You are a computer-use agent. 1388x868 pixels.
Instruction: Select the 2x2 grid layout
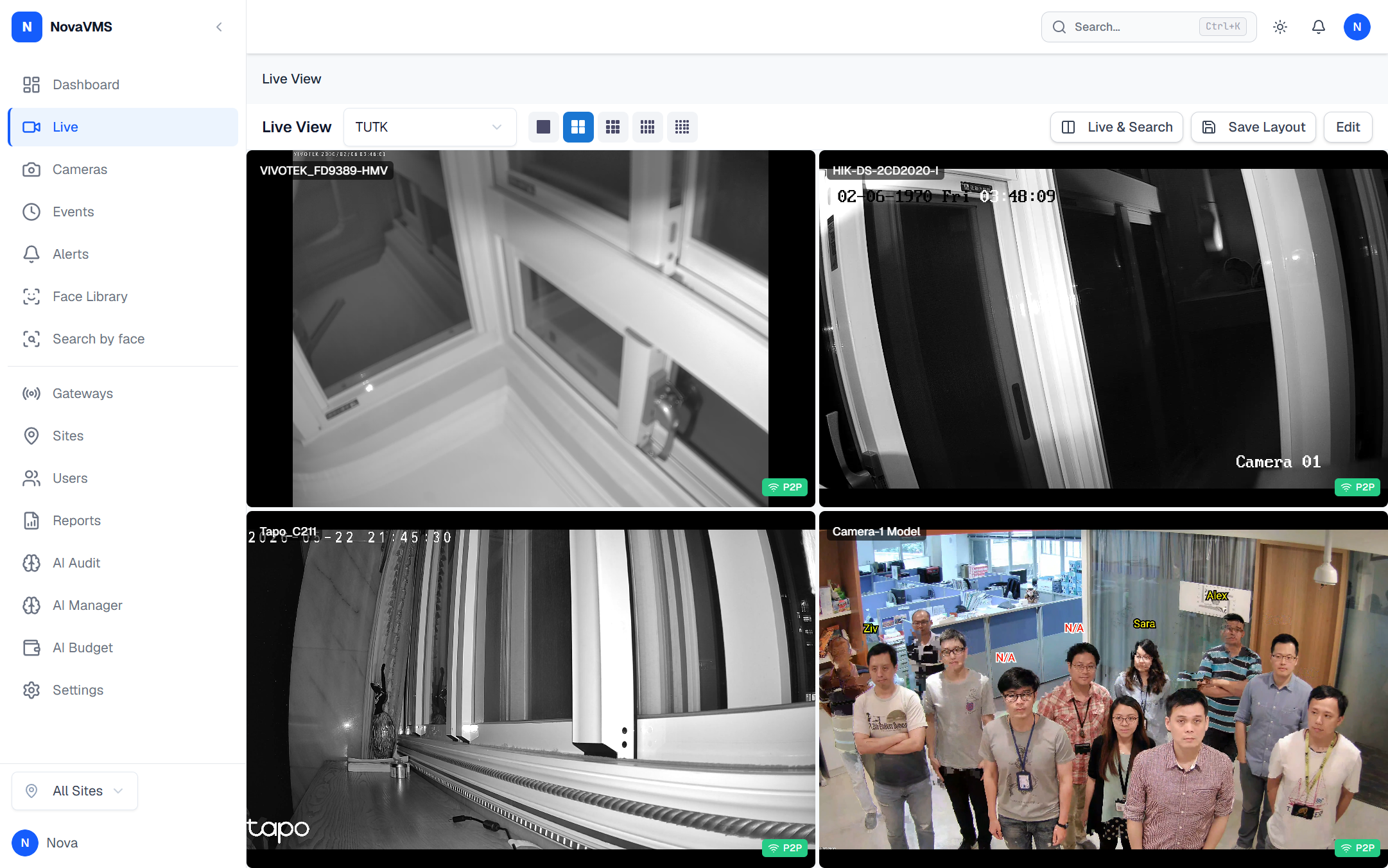click(578, 127)
